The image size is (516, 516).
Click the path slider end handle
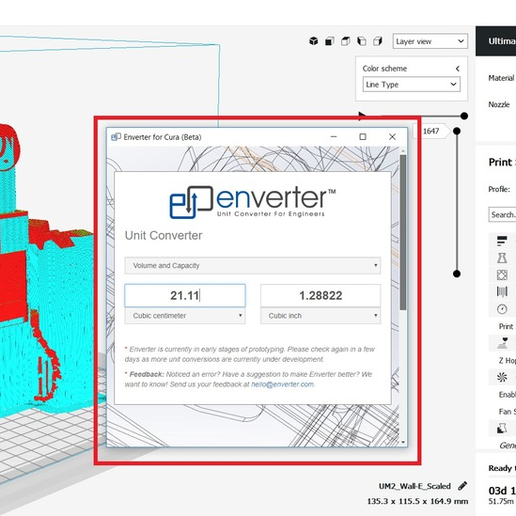[x=464, y=116]
